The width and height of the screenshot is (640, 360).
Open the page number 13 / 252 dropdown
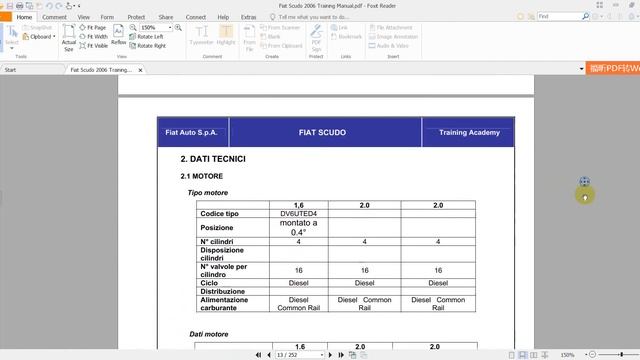tap(322, 355)
